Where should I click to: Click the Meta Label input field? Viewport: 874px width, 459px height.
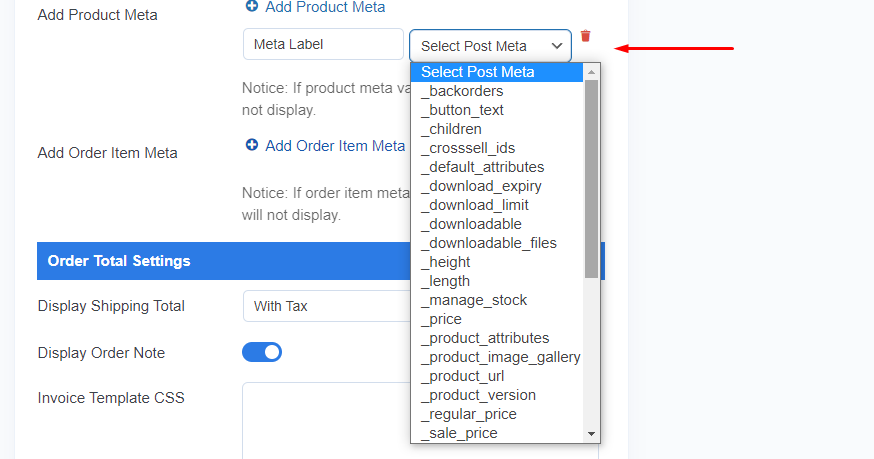323,44
